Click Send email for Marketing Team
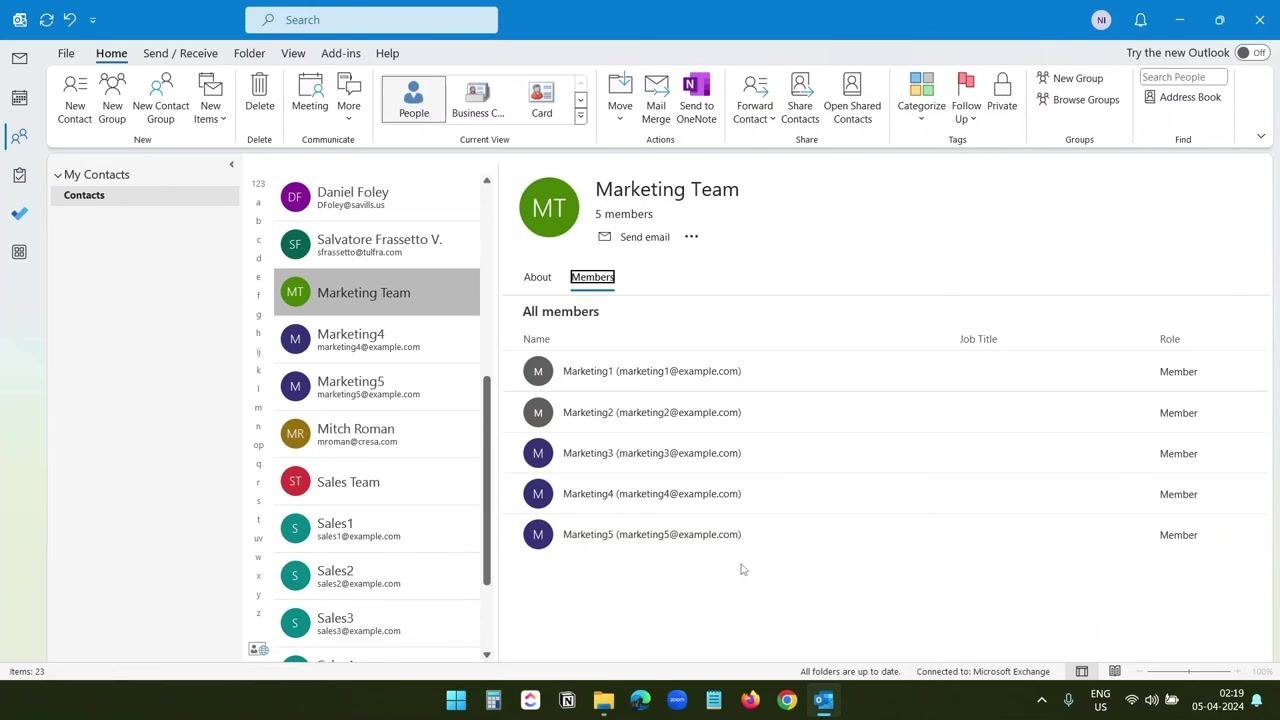Image resolution: width=1280 pixels, height=720 pixels. pos(634,237)
